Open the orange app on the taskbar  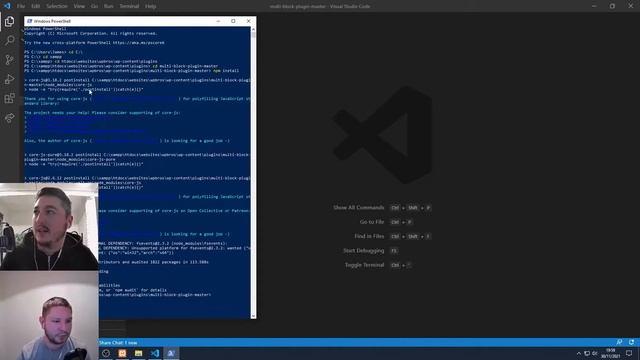[122, 353]
